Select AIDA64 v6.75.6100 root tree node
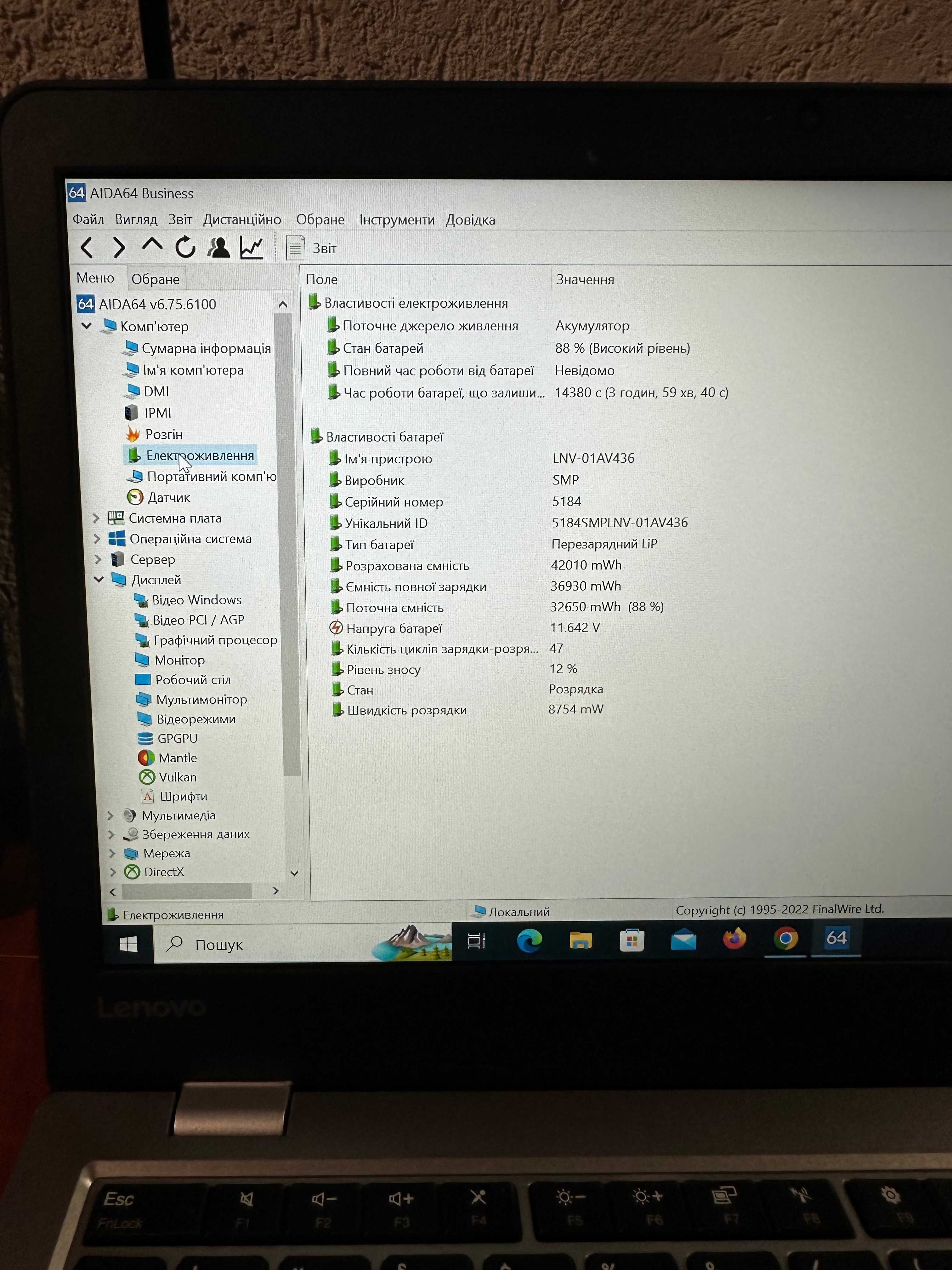952x1270 pixels. 147,304
